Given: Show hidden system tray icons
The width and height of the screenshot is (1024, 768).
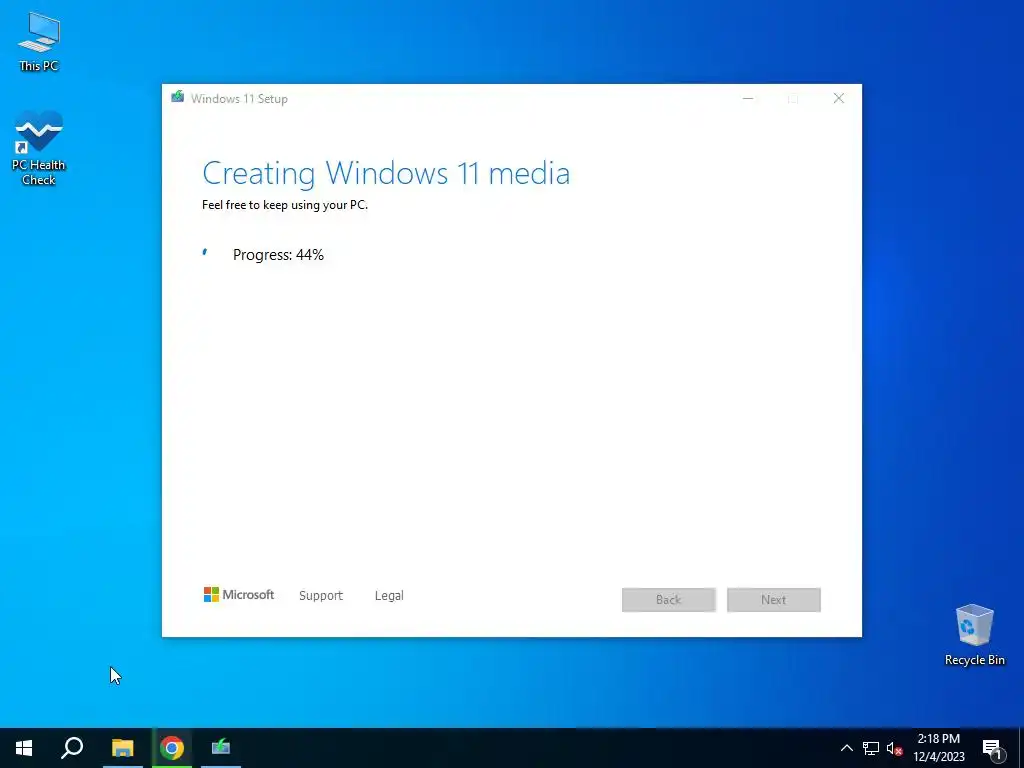Looking at the screenshot, I should [x=846, y=748].
